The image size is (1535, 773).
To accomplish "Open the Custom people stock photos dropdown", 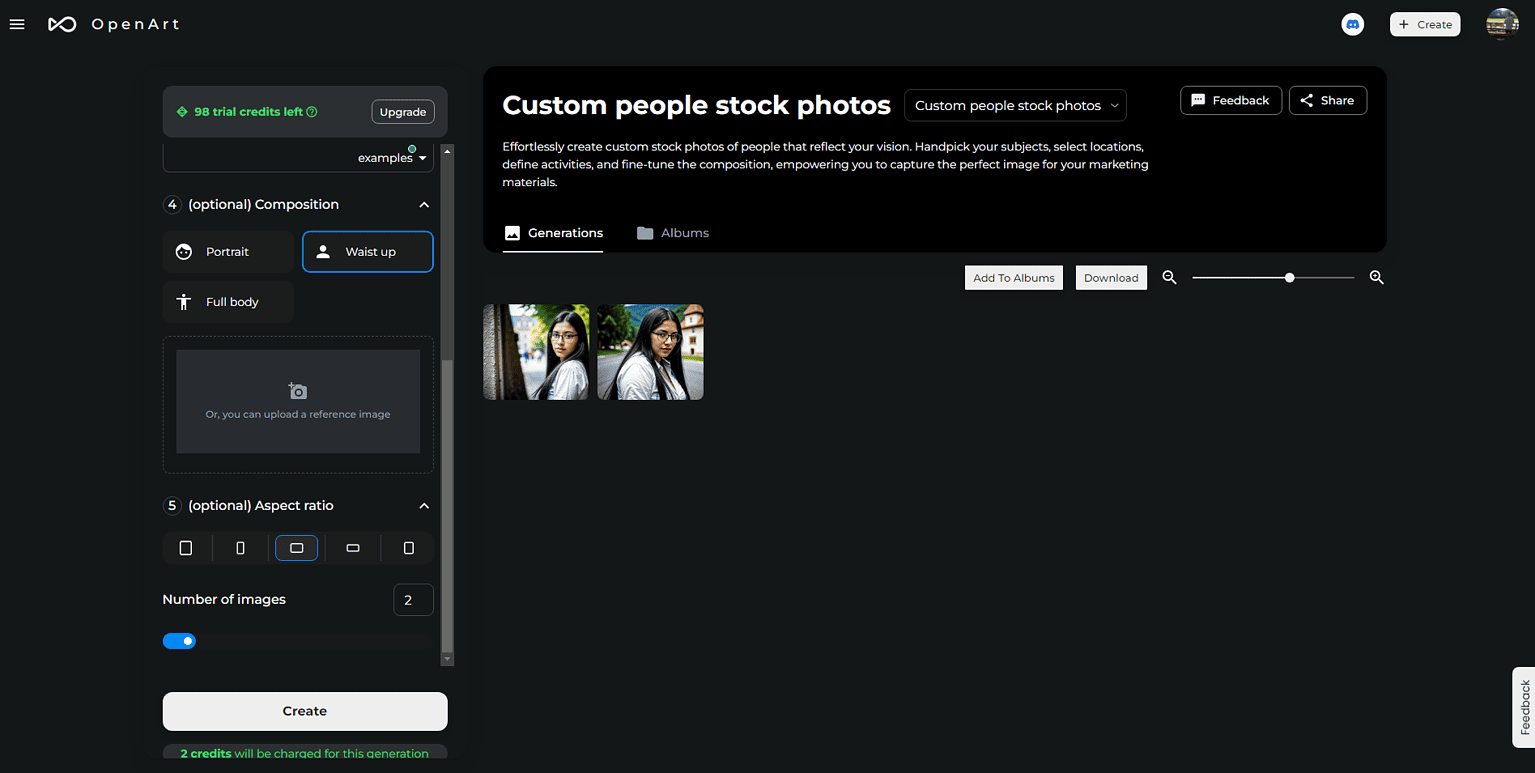I will point(1015,105).
